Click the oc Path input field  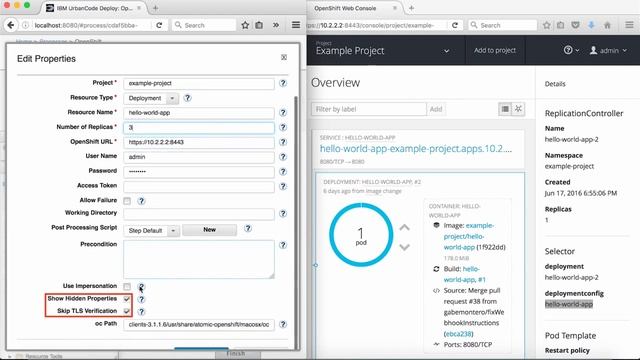(x=199, y=324)
